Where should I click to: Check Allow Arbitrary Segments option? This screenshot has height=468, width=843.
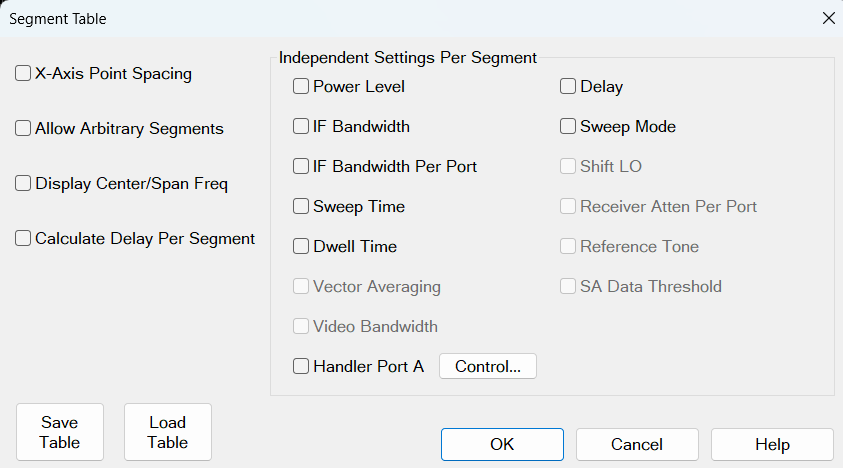click(x=23, y=129)
